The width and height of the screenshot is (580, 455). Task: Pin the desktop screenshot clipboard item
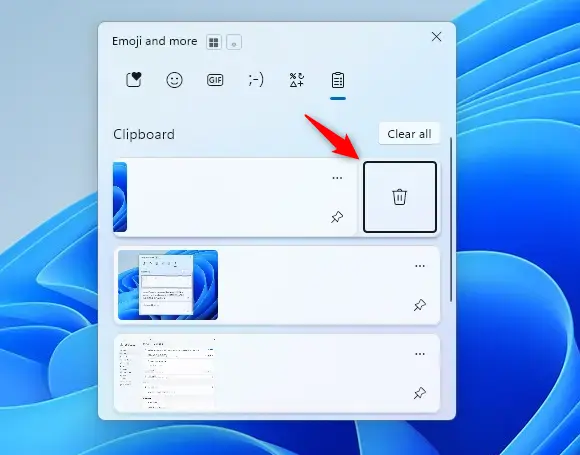419,305
